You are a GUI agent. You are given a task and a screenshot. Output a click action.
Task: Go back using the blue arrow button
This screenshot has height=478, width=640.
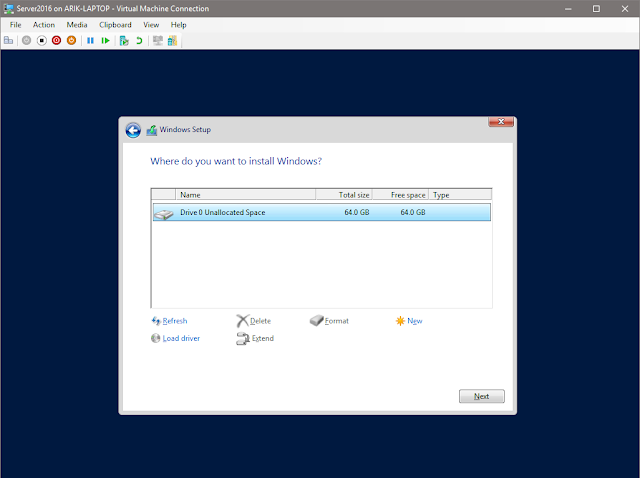133,130
